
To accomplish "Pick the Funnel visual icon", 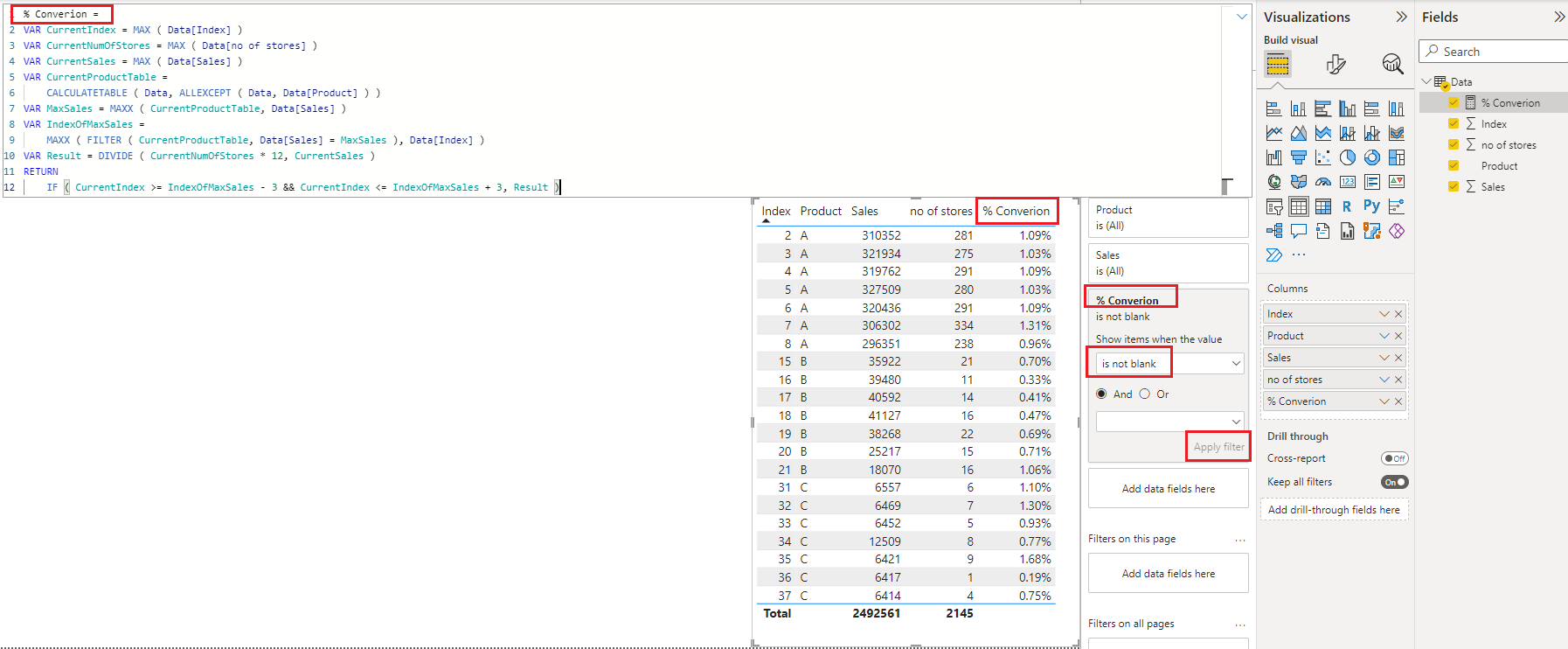I will point(1298,157).
